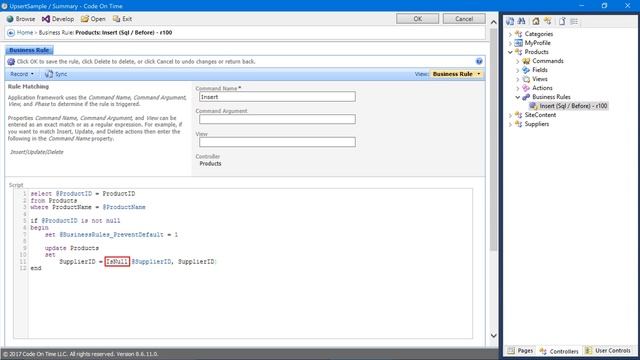Image resolution: width=640 pixels, height=360 pixels.
Task: Select the Products tree item
Action: (x=536, y=52)
